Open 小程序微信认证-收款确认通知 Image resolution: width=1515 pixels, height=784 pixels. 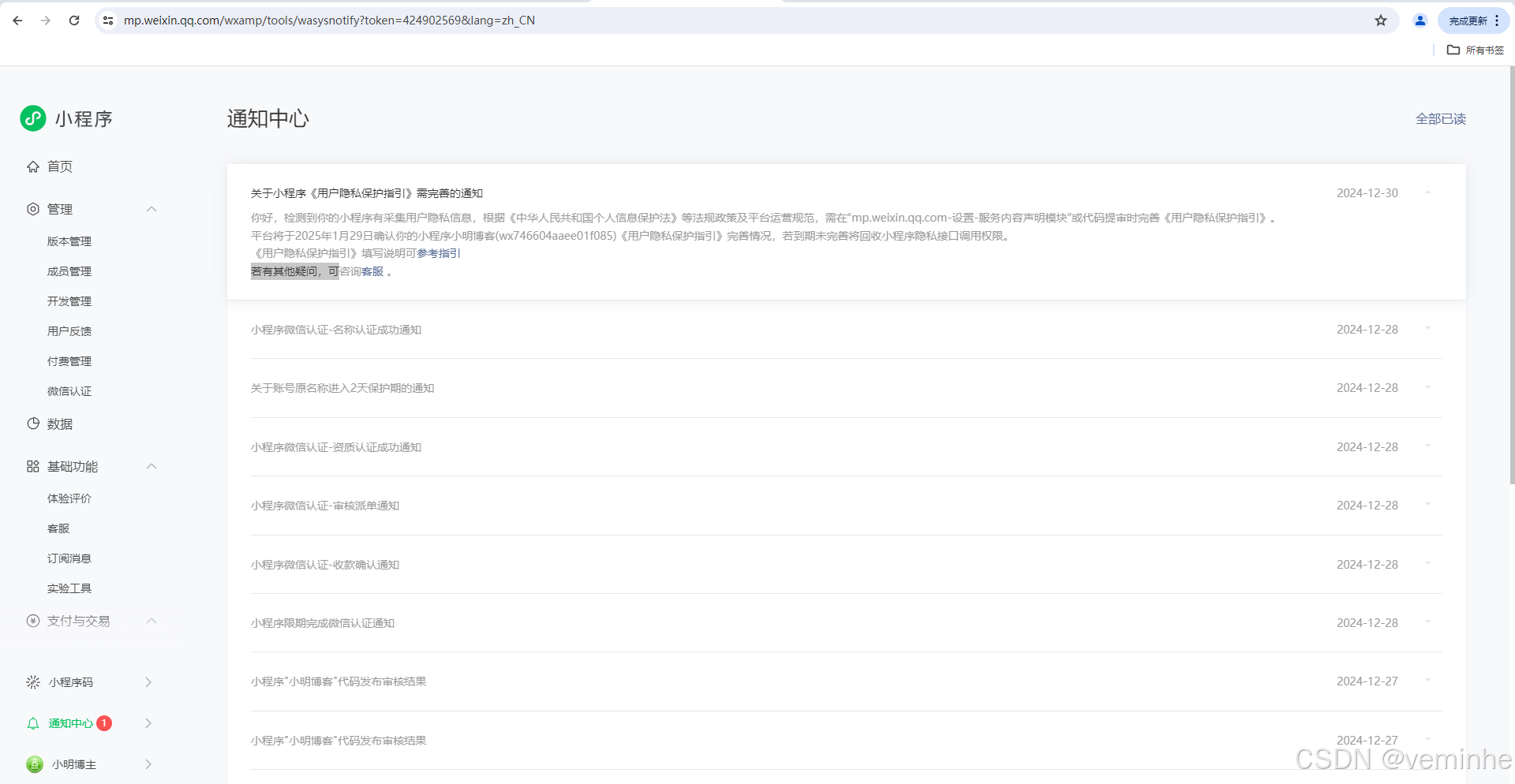(325, 565)
